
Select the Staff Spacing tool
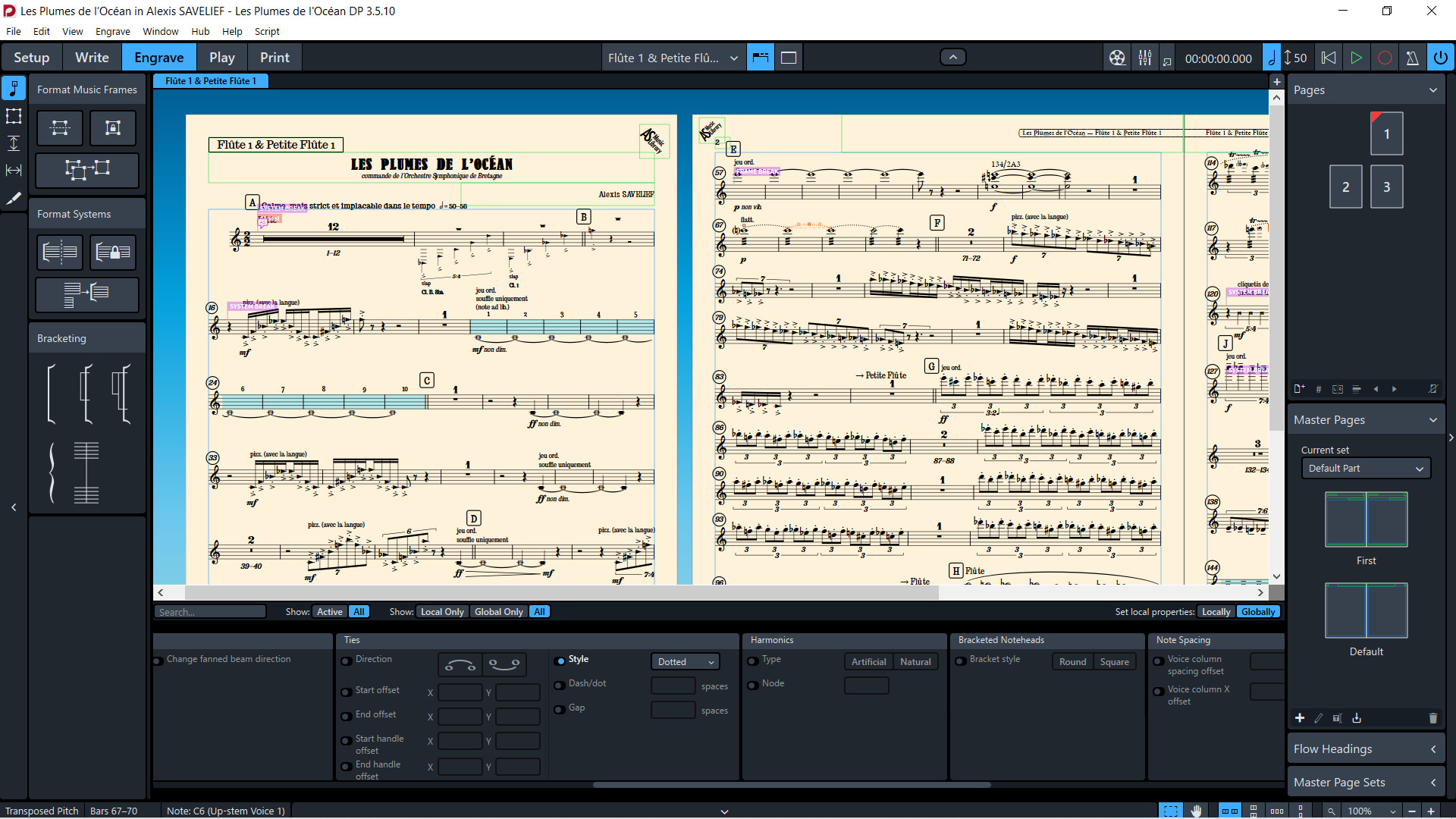[x=14, y=143]
